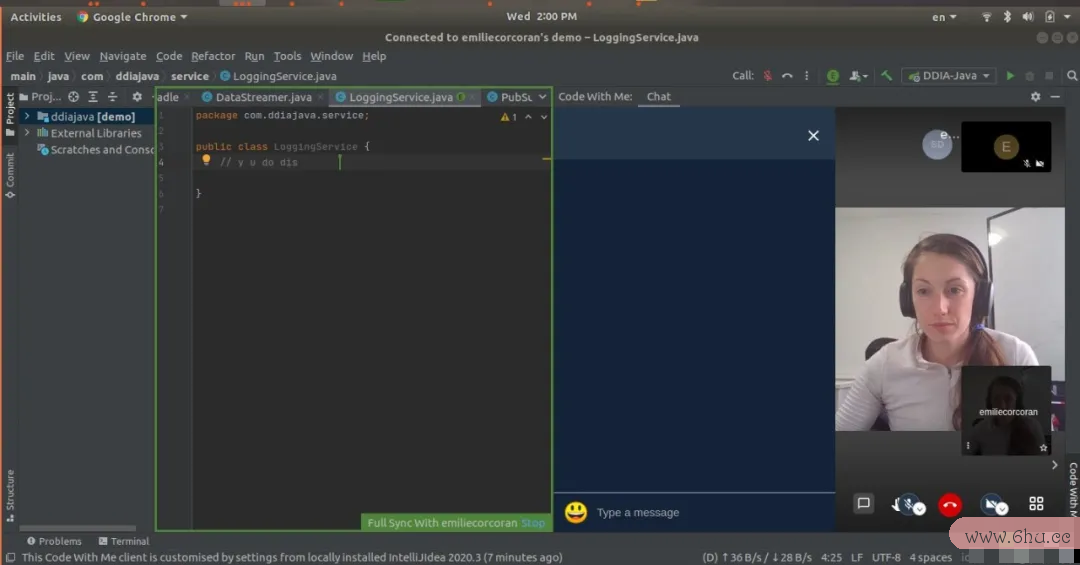Close the chat banner with X
The width and height of the screenshot is (1080, 565).
pyautogui.click(x=813, y=136)
